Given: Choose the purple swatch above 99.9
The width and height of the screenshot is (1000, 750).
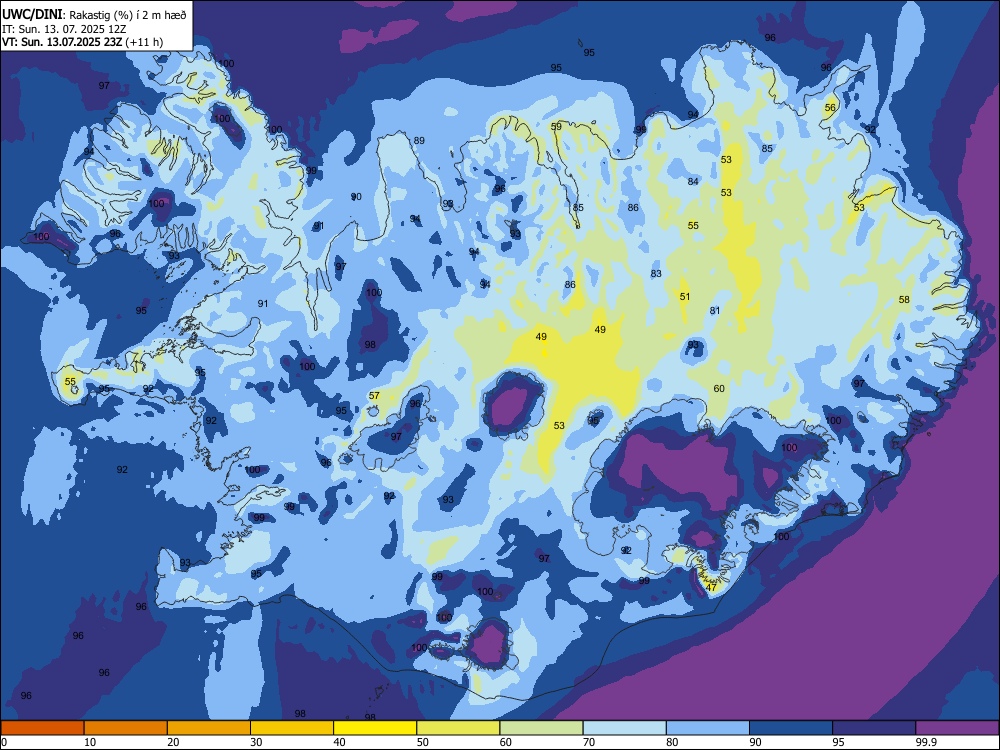Looking at the screenshot, I should (957, 728).
